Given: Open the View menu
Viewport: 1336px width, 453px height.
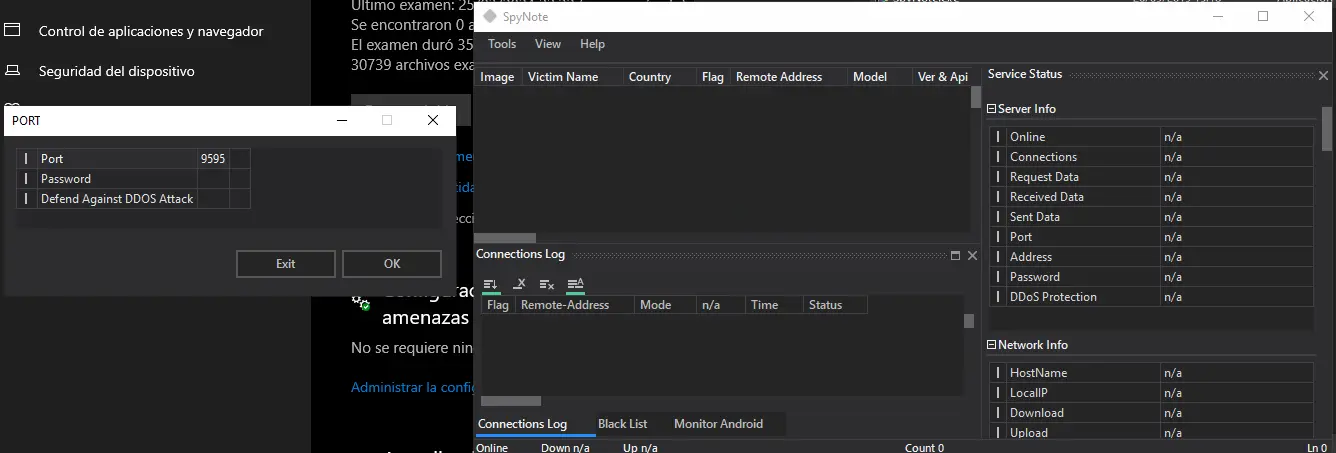Looking at the screenshot, I should coord(548,44).
